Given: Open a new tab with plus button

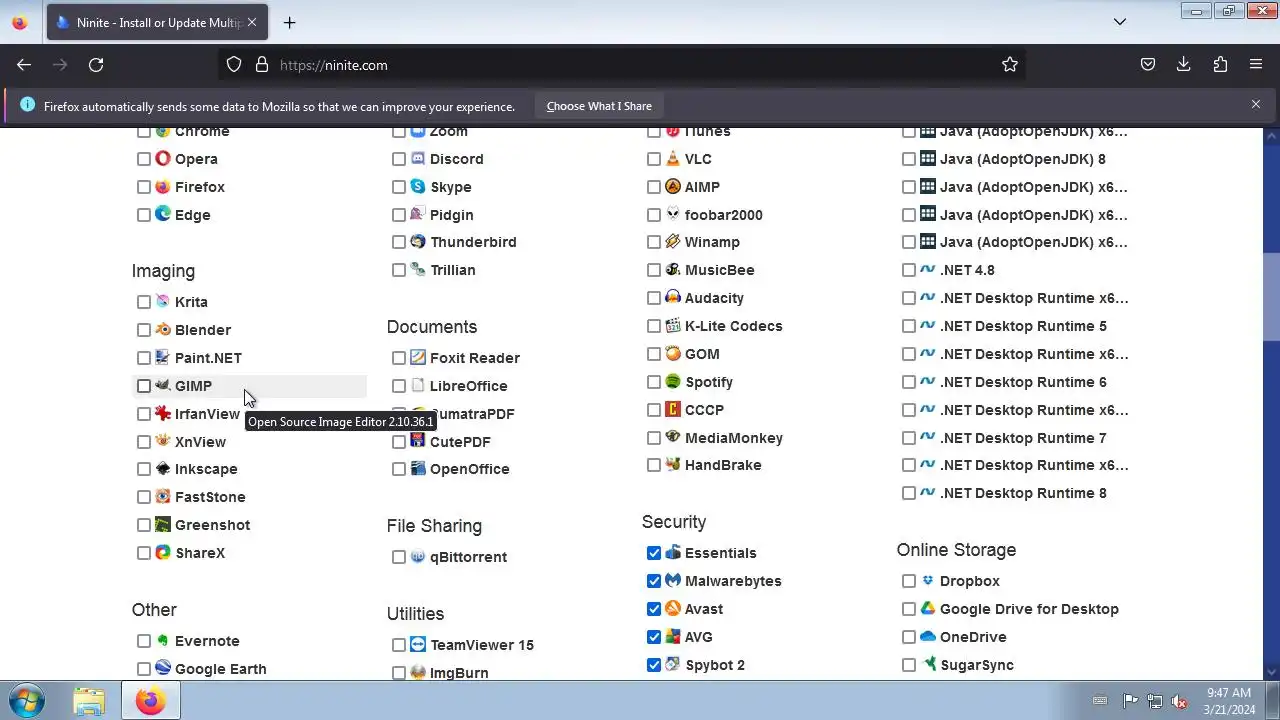Looking at the screenshot, I should (289, 22).
